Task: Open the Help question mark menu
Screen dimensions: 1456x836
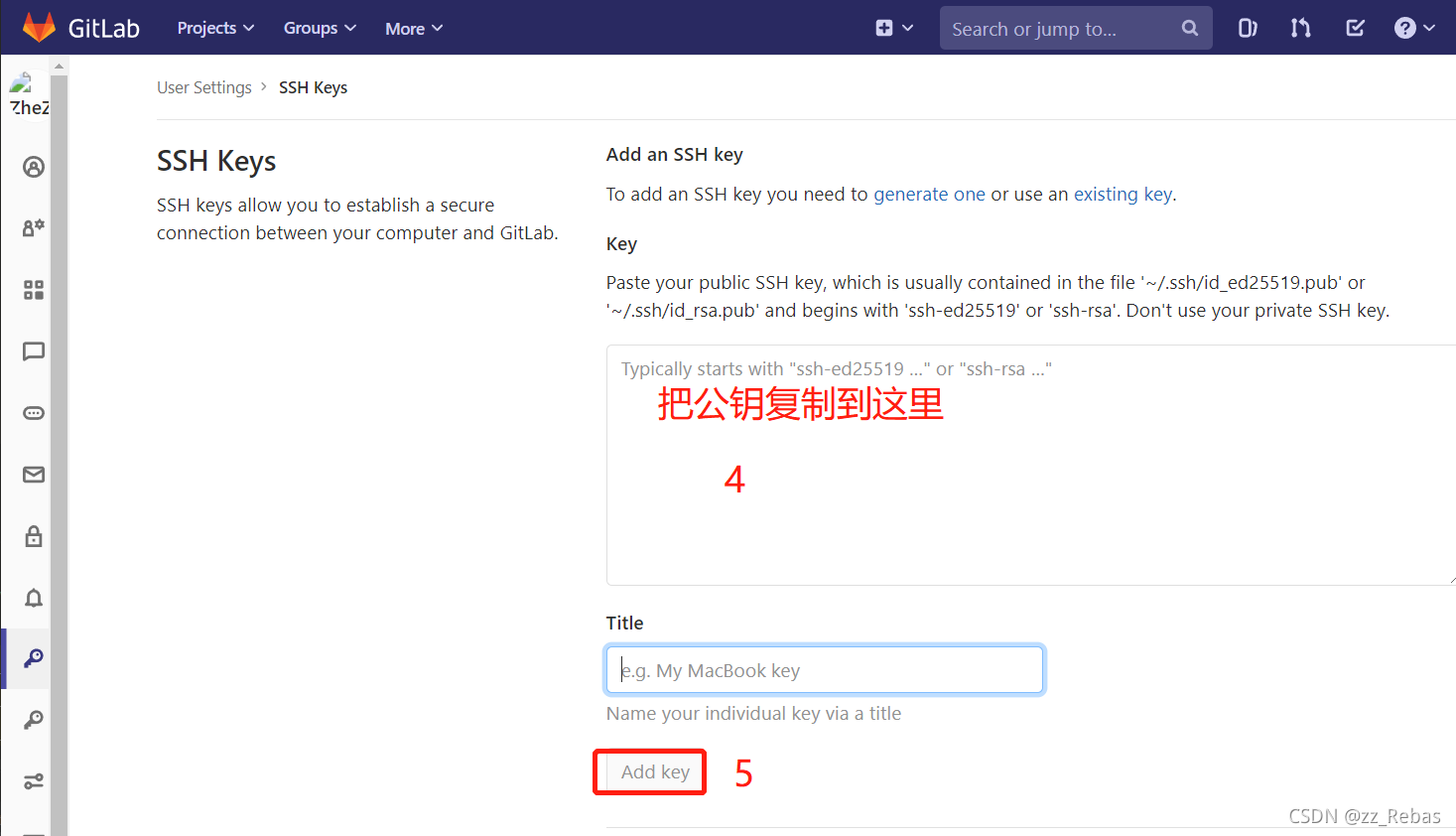Action: pyautogui.click(x=1414, y=28)
